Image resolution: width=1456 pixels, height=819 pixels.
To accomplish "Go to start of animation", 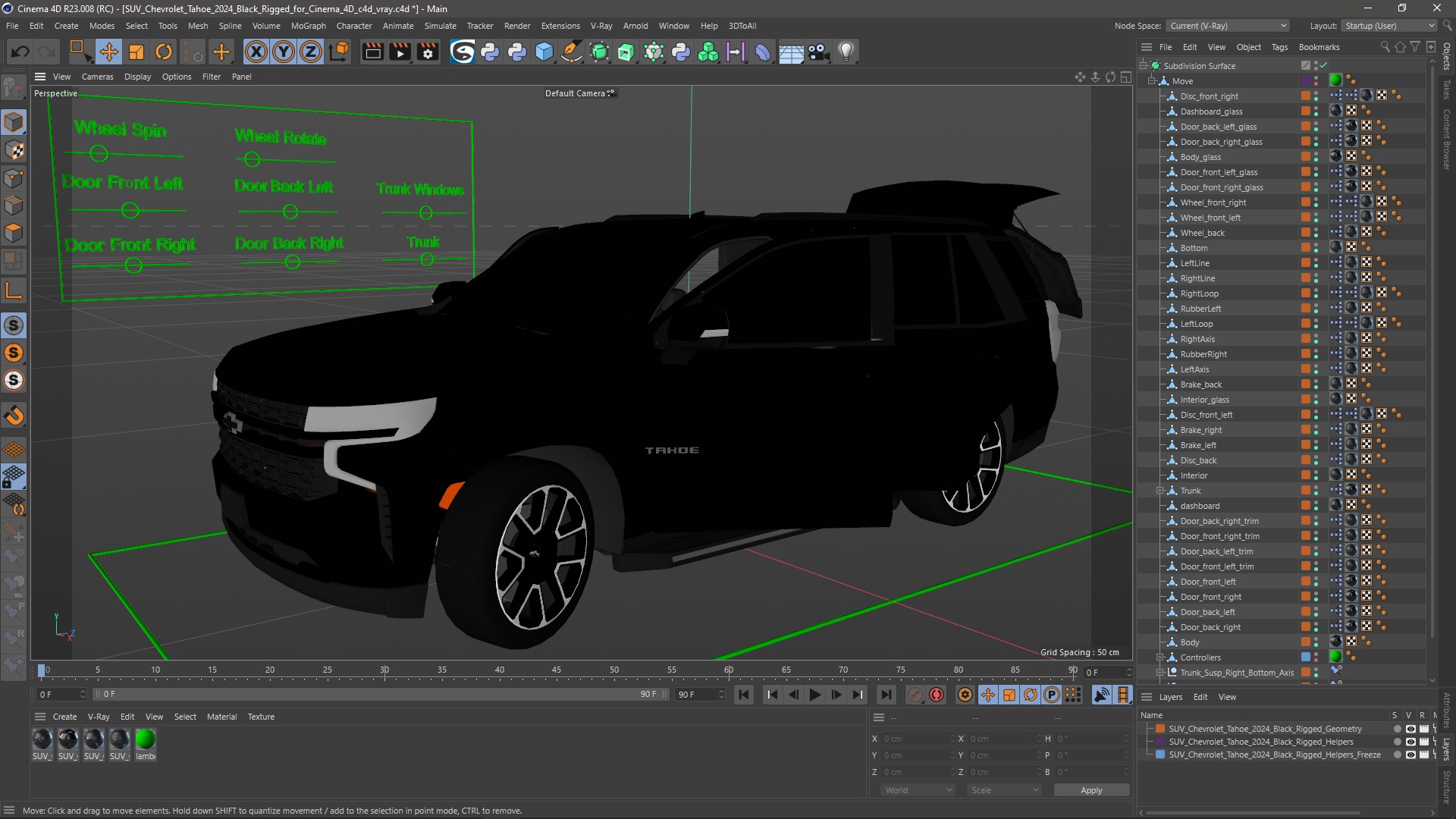I will 744,695.
